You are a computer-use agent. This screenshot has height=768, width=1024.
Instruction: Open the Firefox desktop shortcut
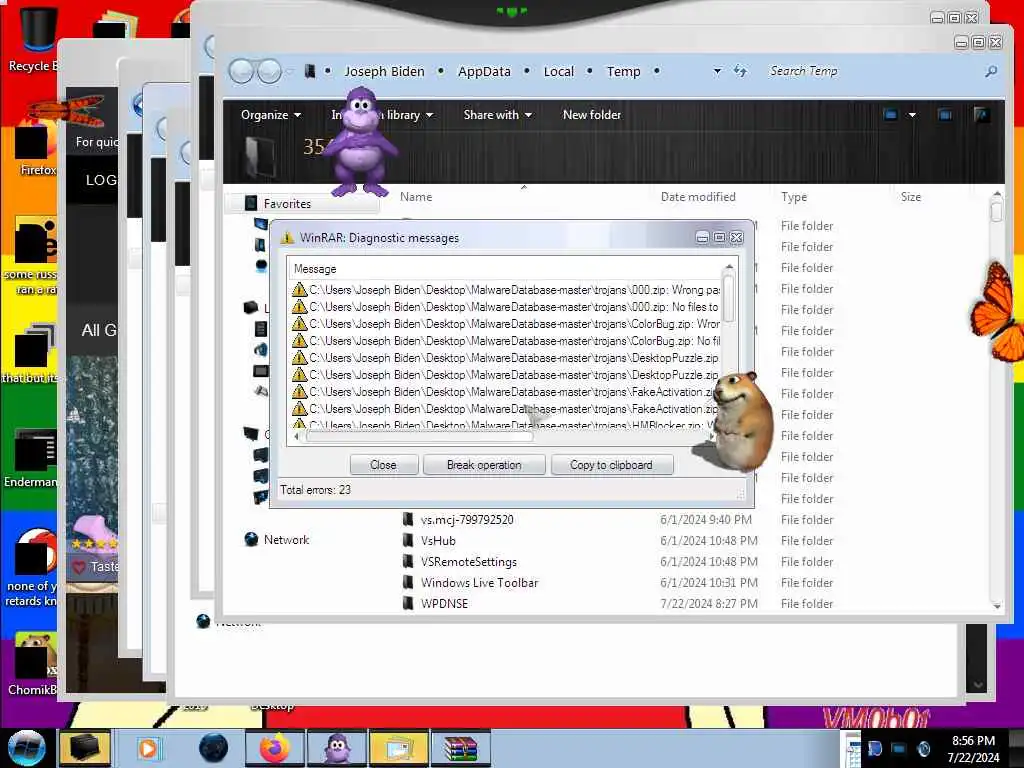pos(35,147)
